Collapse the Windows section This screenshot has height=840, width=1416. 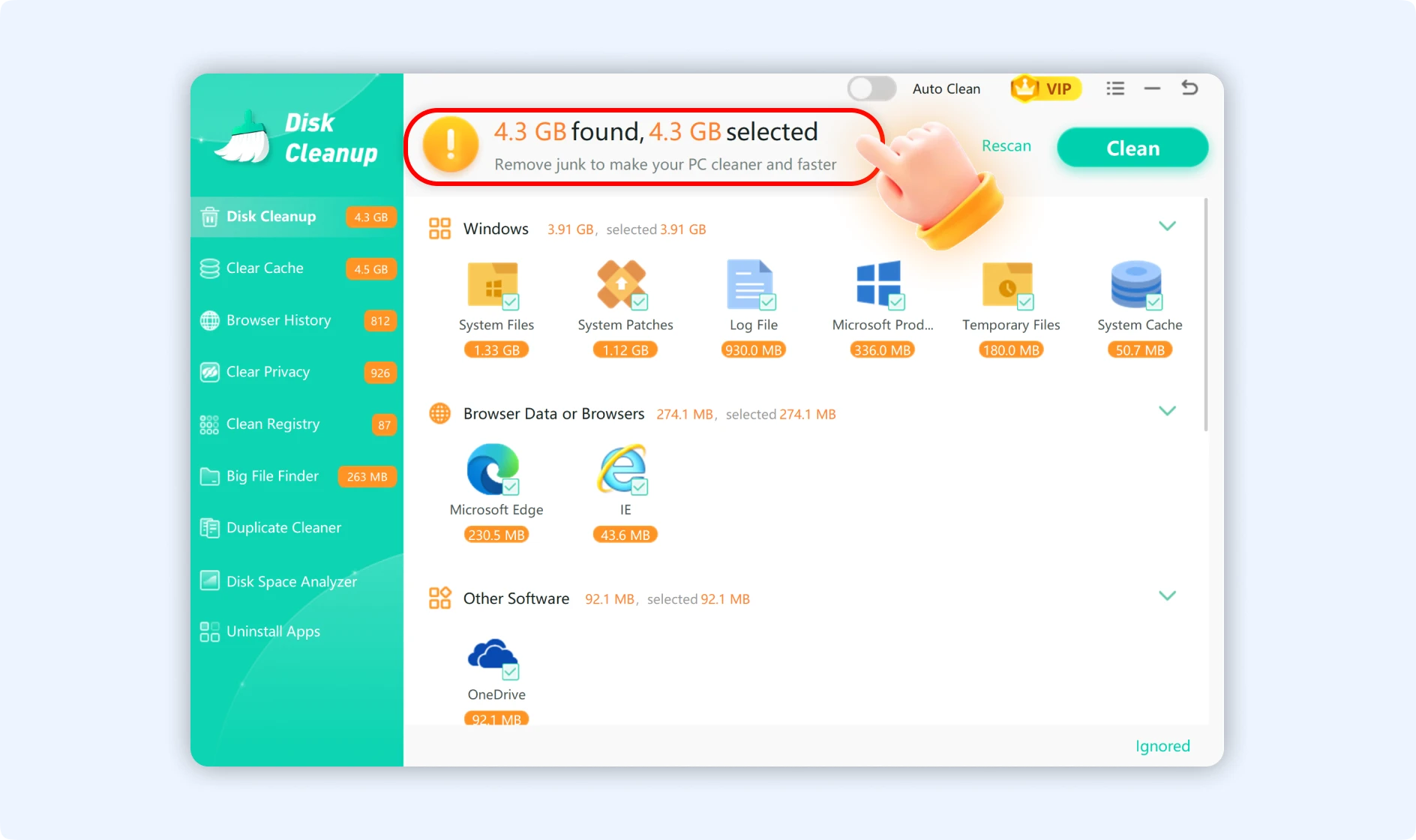(1167, 226)
